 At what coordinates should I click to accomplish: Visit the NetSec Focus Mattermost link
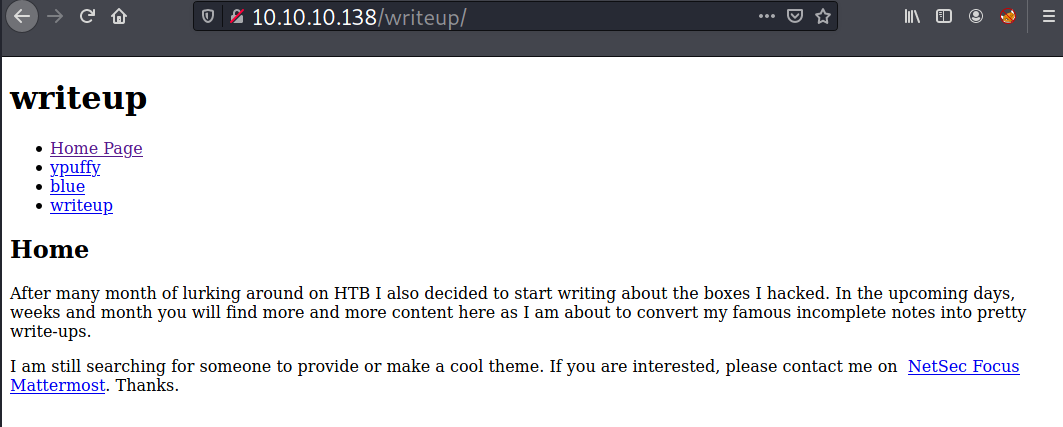click(x=963, y=366)
